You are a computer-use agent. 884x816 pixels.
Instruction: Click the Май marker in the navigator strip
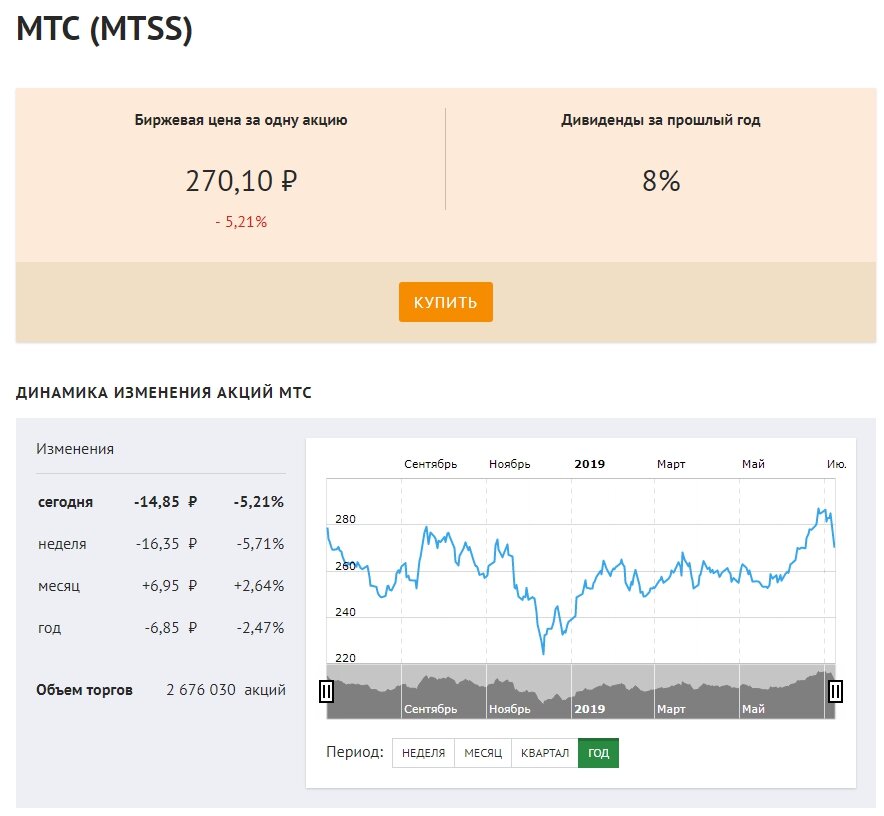(x=753, y=709)
